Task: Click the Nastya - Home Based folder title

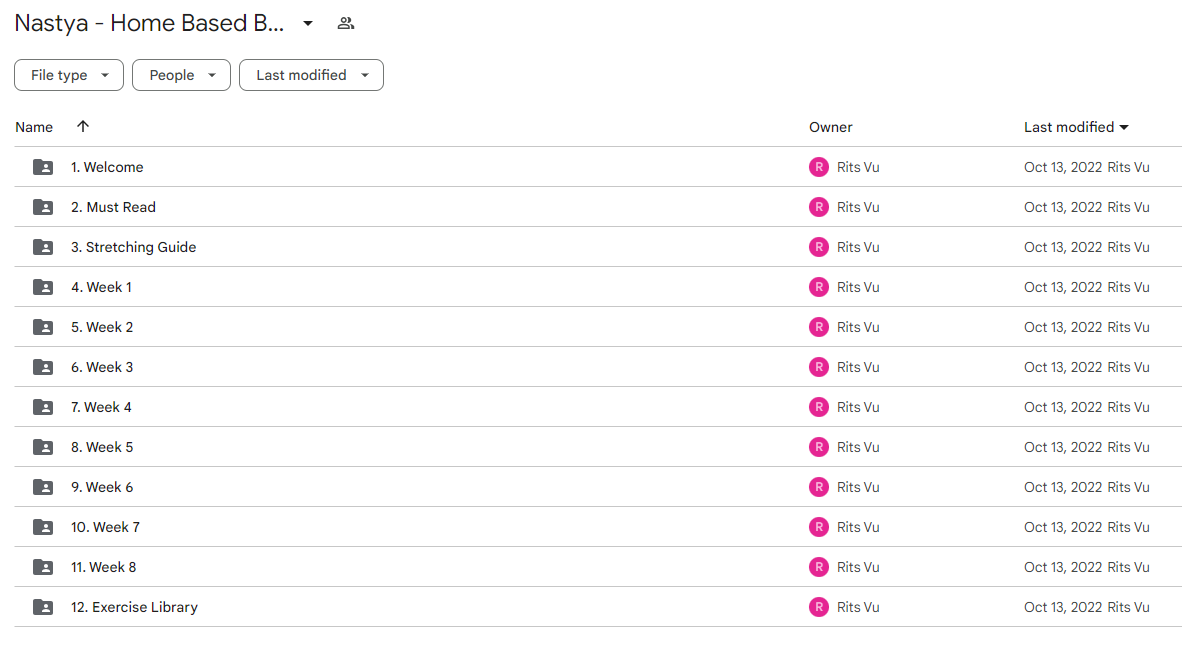Action: tap(149, 23)
